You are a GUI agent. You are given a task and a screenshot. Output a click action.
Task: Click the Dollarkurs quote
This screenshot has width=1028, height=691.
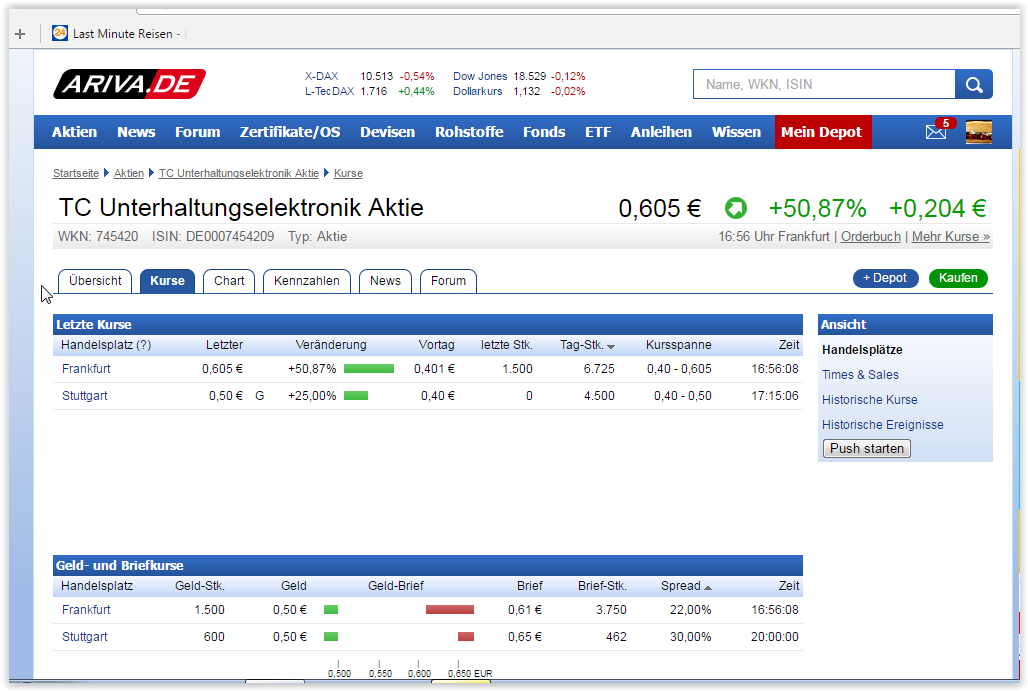tap(519, 91)
